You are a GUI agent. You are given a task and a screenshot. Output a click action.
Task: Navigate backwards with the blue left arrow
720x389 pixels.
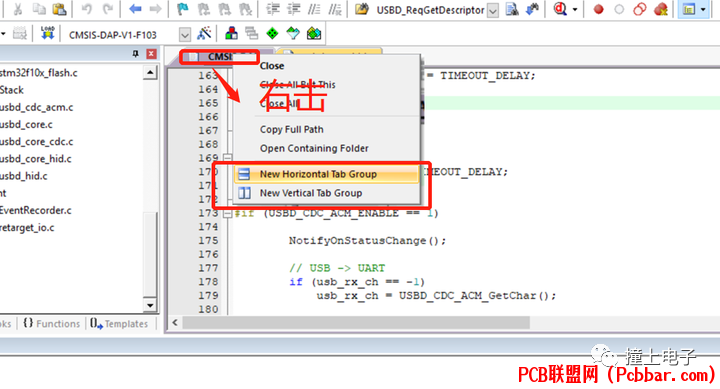(x=135, y=9)
